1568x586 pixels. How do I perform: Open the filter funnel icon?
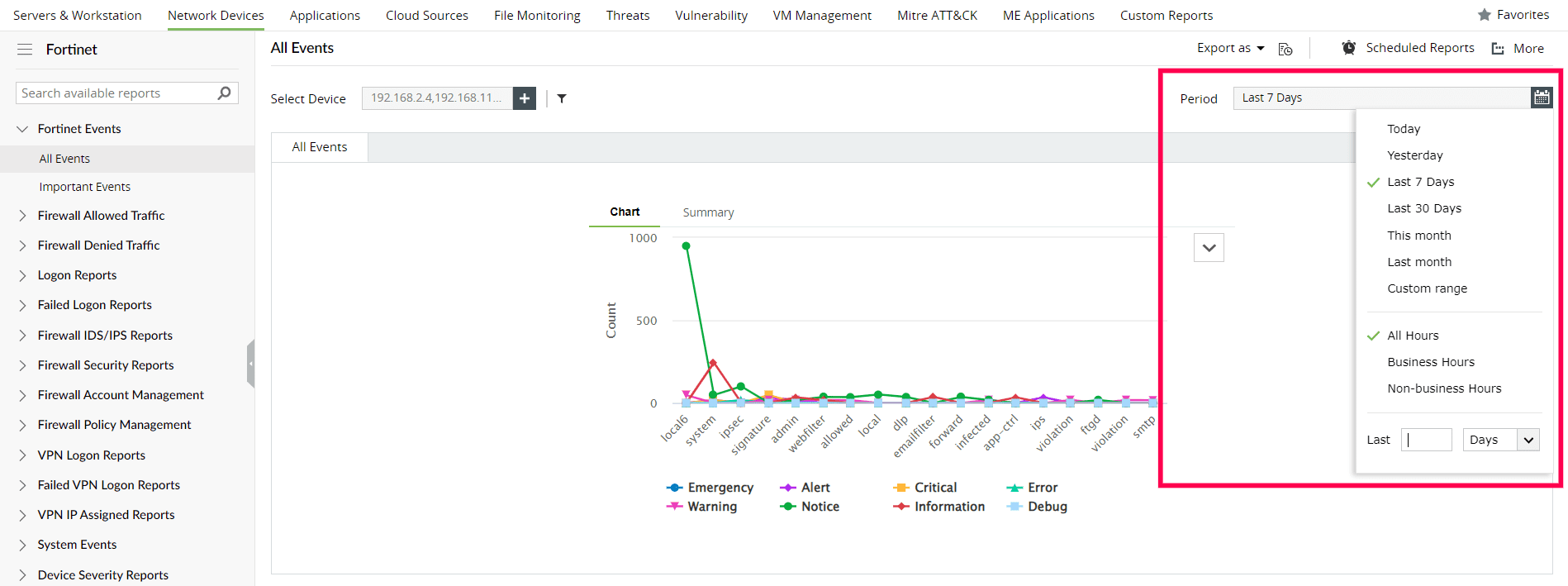(x=562, y=98)
